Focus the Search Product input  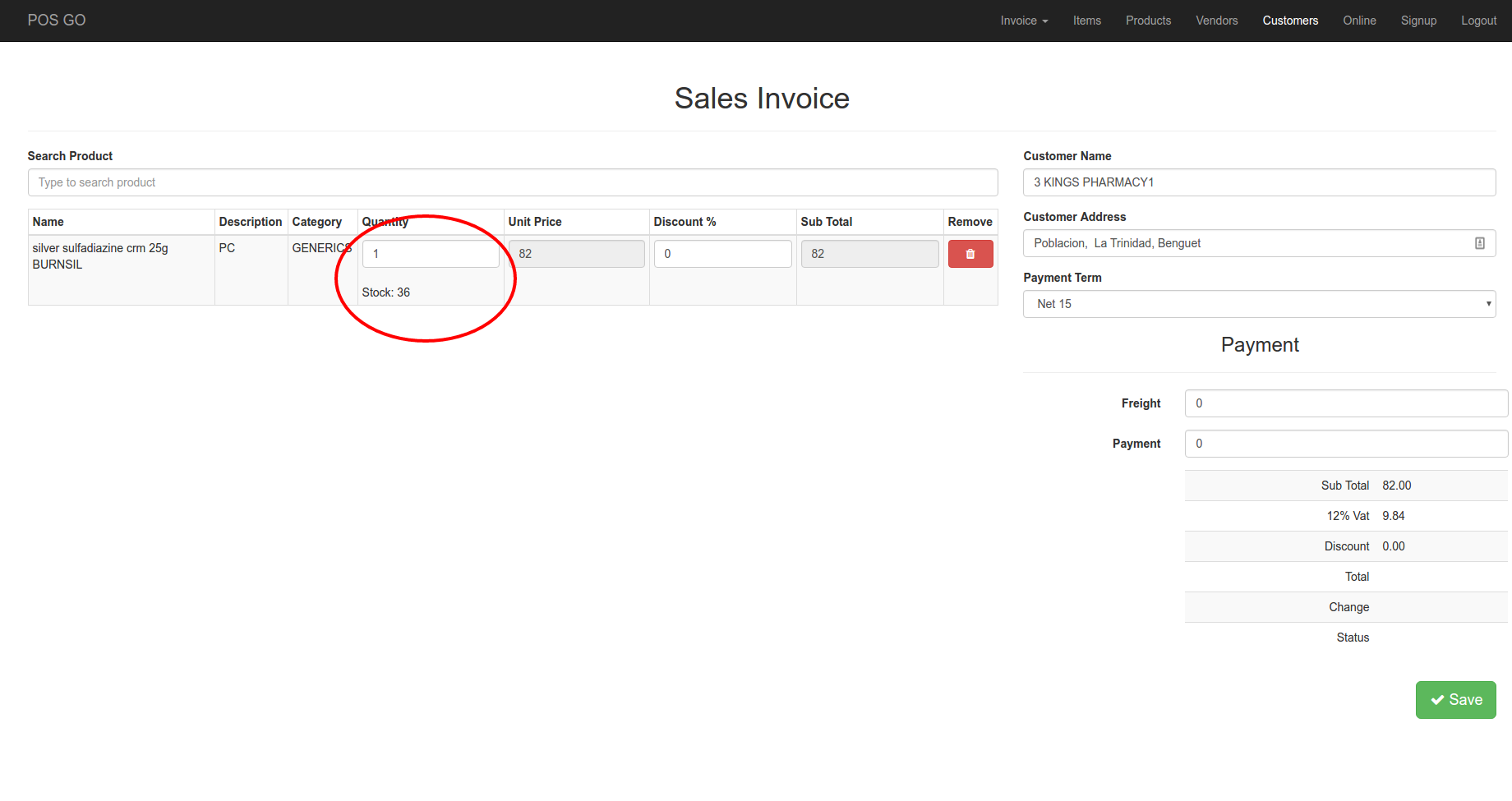pyautogui.click(x=513, y=182)
